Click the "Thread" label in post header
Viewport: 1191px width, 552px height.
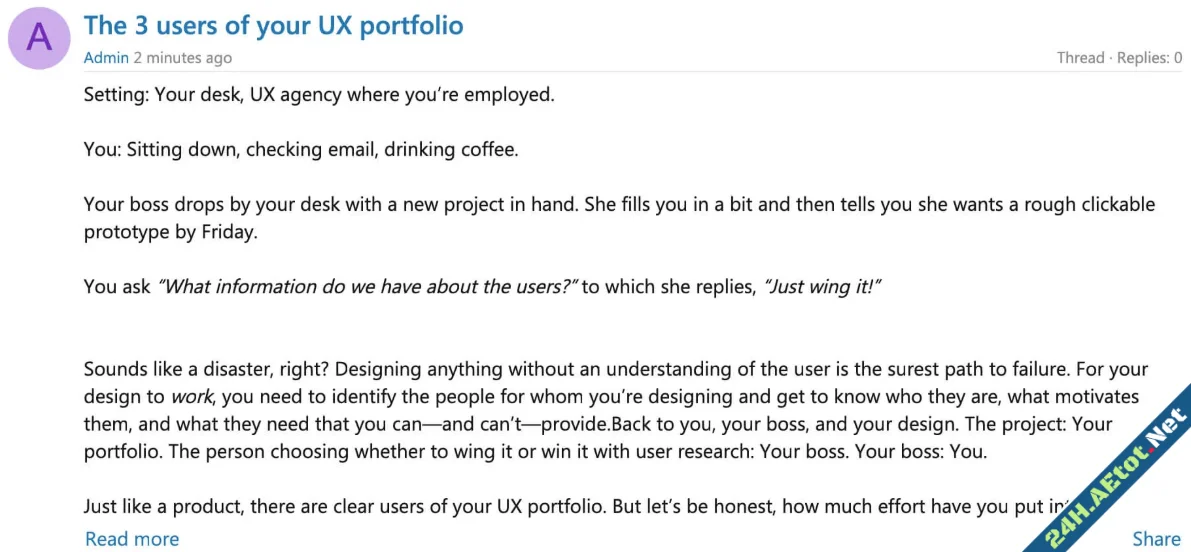click(1080, 58)
